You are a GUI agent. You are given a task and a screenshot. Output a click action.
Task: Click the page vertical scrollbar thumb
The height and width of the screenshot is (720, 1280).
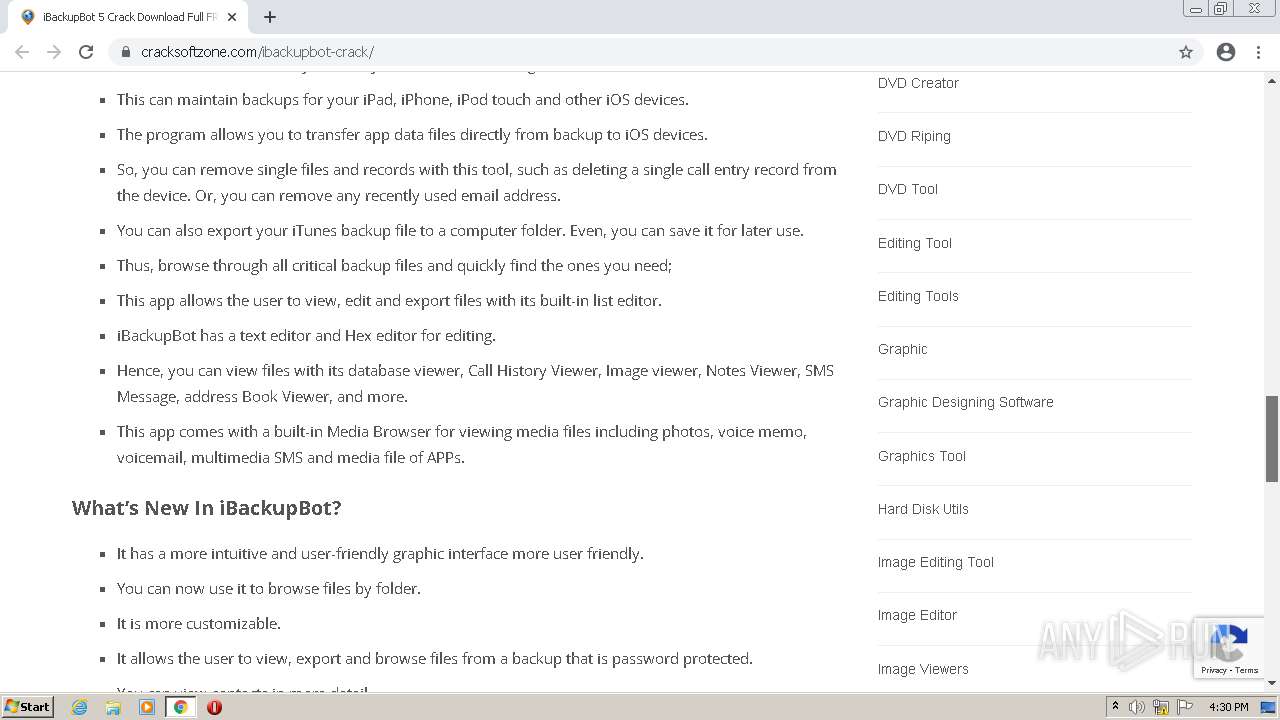[x=1272, y=438]
